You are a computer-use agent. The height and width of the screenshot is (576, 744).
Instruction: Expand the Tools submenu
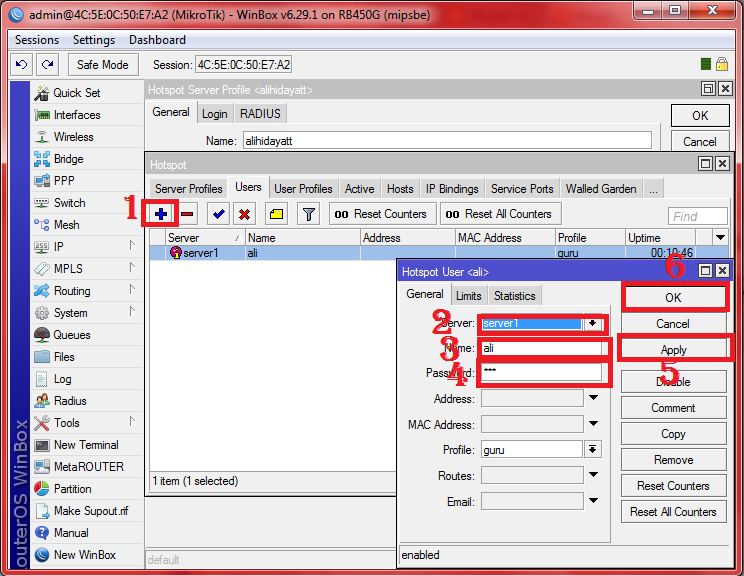(x=132, y=421)
